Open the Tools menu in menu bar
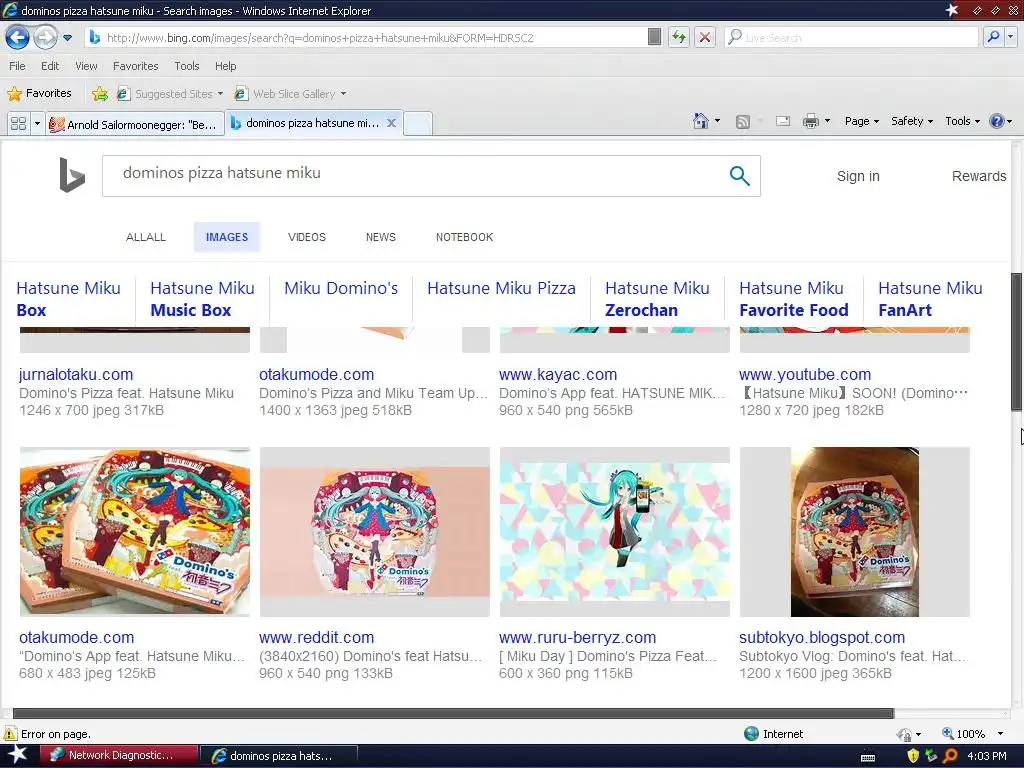 pos(187,66)
